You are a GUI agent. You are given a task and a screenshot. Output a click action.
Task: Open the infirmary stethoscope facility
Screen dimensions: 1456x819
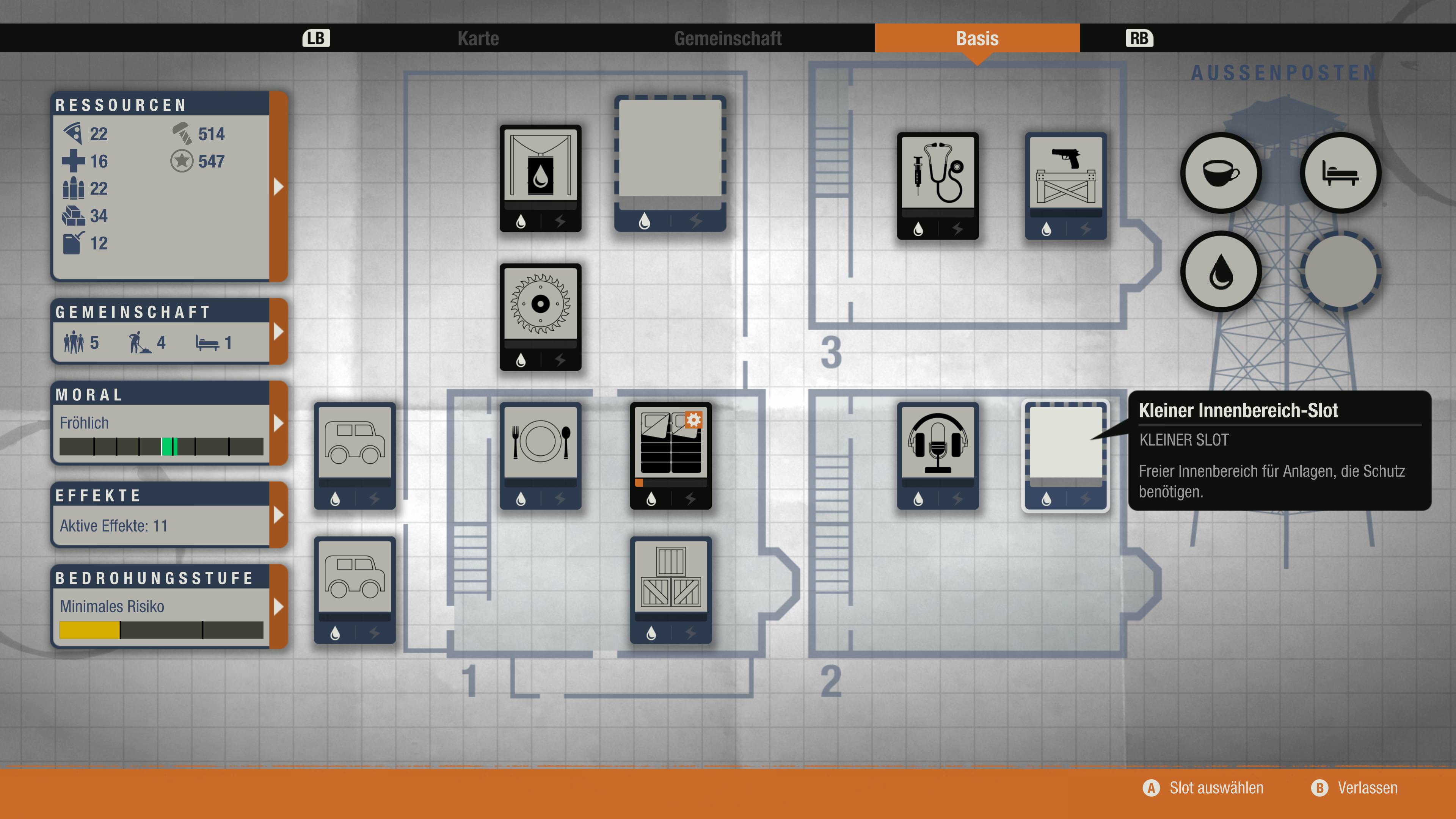click(x=938, y=186)
